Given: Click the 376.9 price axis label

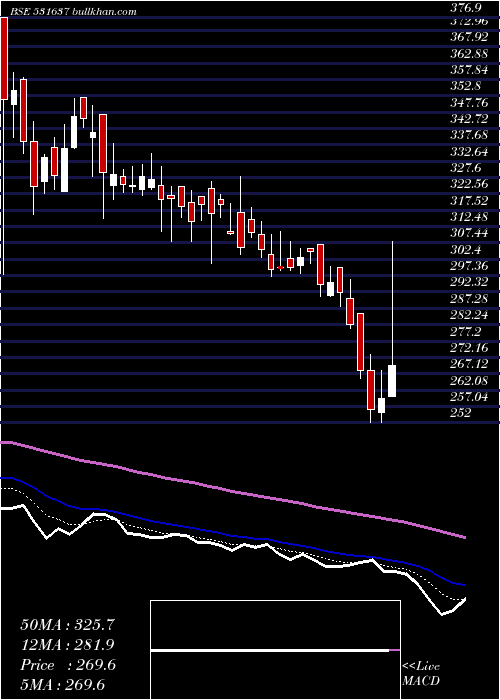Looking at the screenshot, I should click(x=467, y=8).
